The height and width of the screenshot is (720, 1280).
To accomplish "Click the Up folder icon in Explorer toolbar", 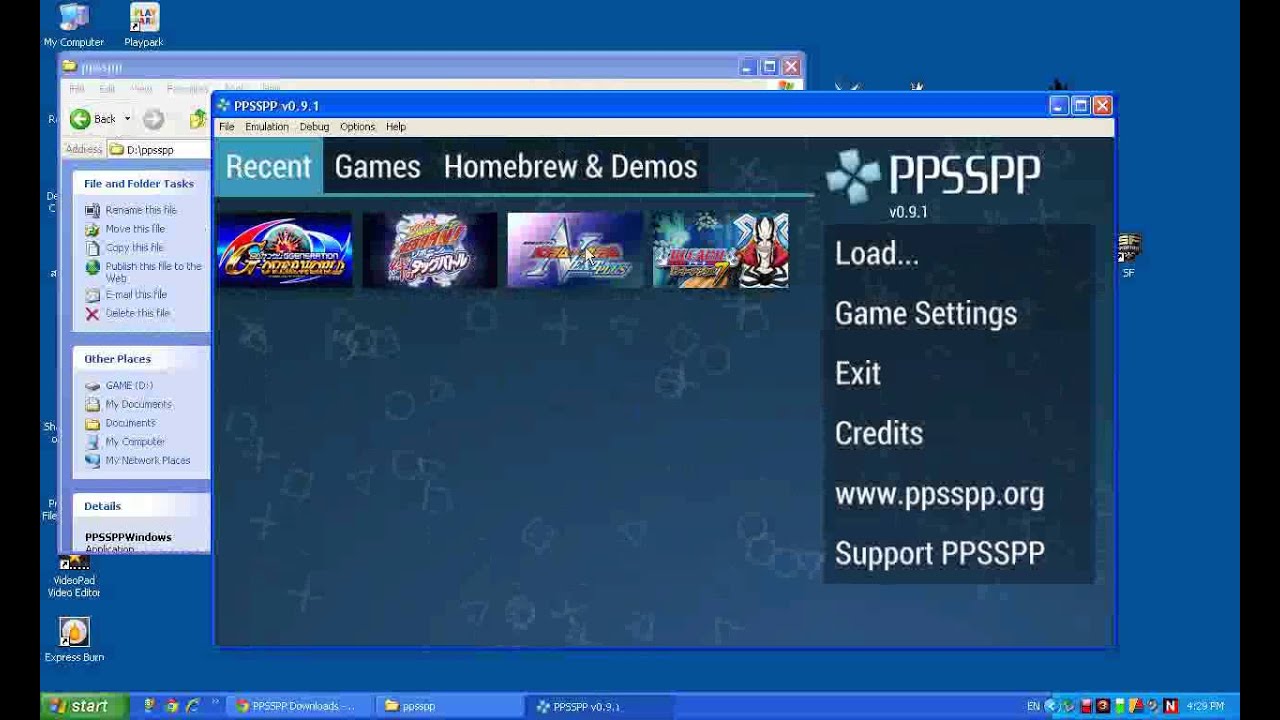I will point(199,120).
